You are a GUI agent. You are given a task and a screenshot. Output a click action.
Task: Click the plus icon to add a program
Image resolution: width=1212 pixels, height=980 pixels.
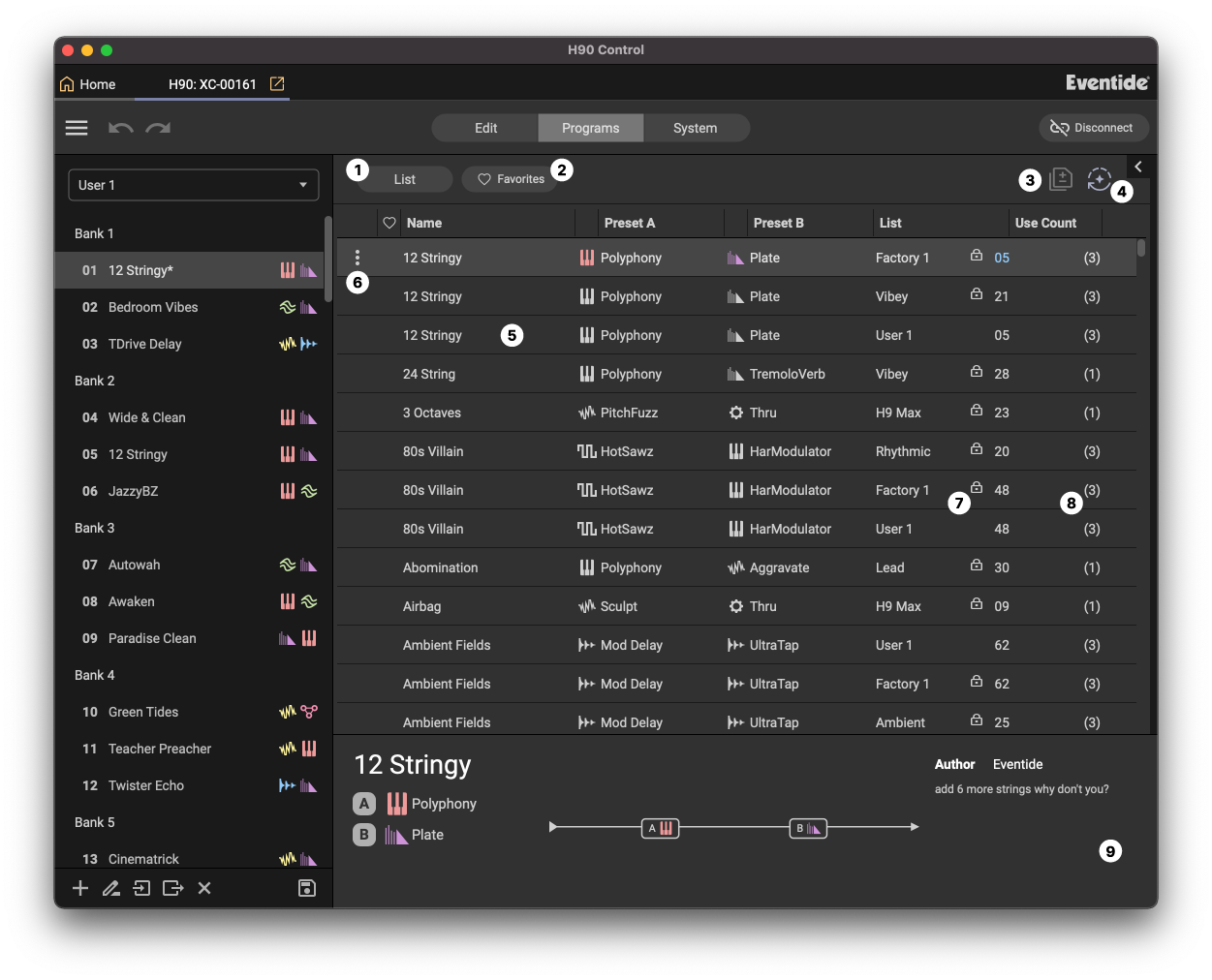80,888
